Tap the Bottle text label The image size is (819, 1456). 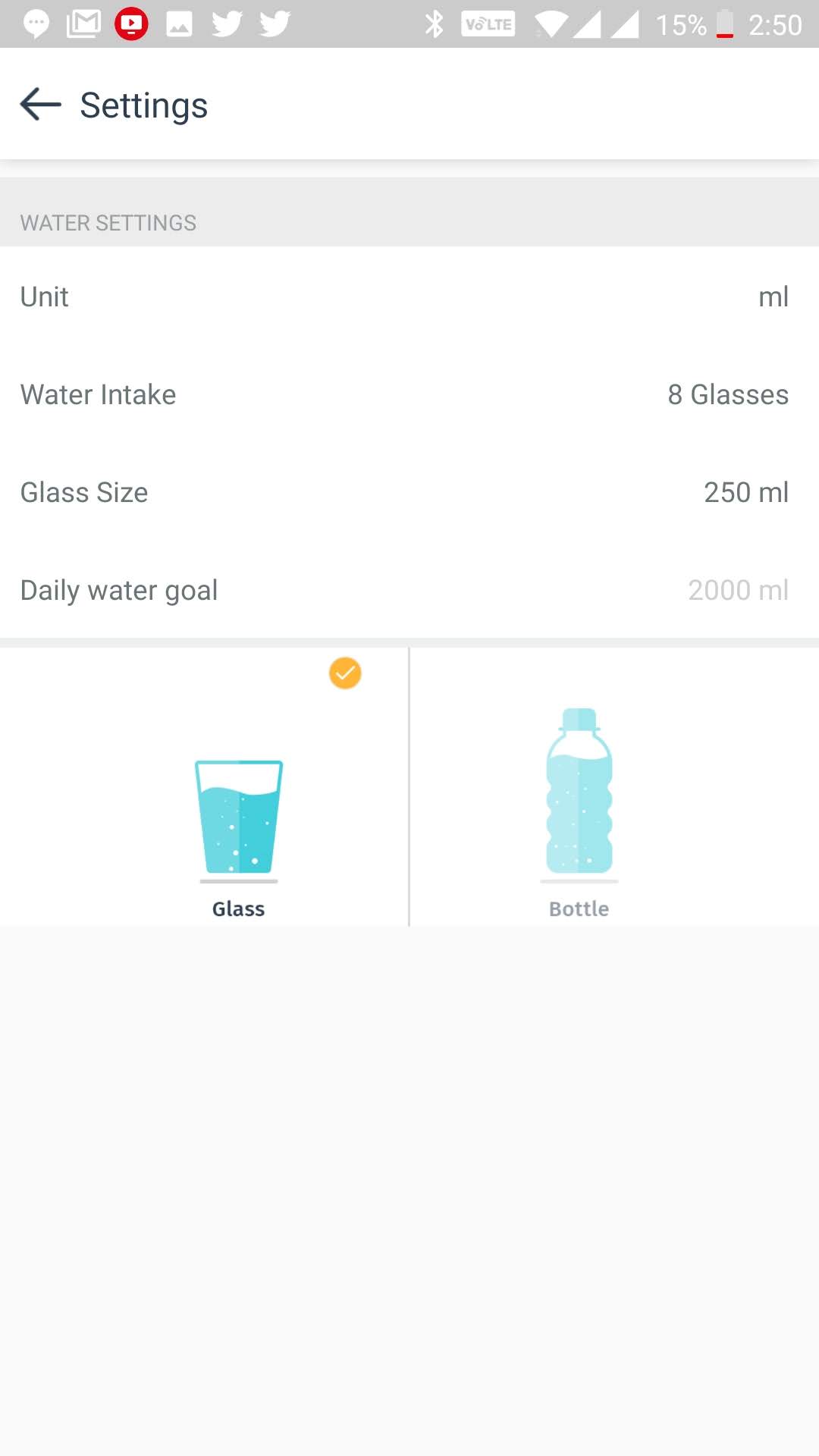pyautogui.click(x=579, y=908)
